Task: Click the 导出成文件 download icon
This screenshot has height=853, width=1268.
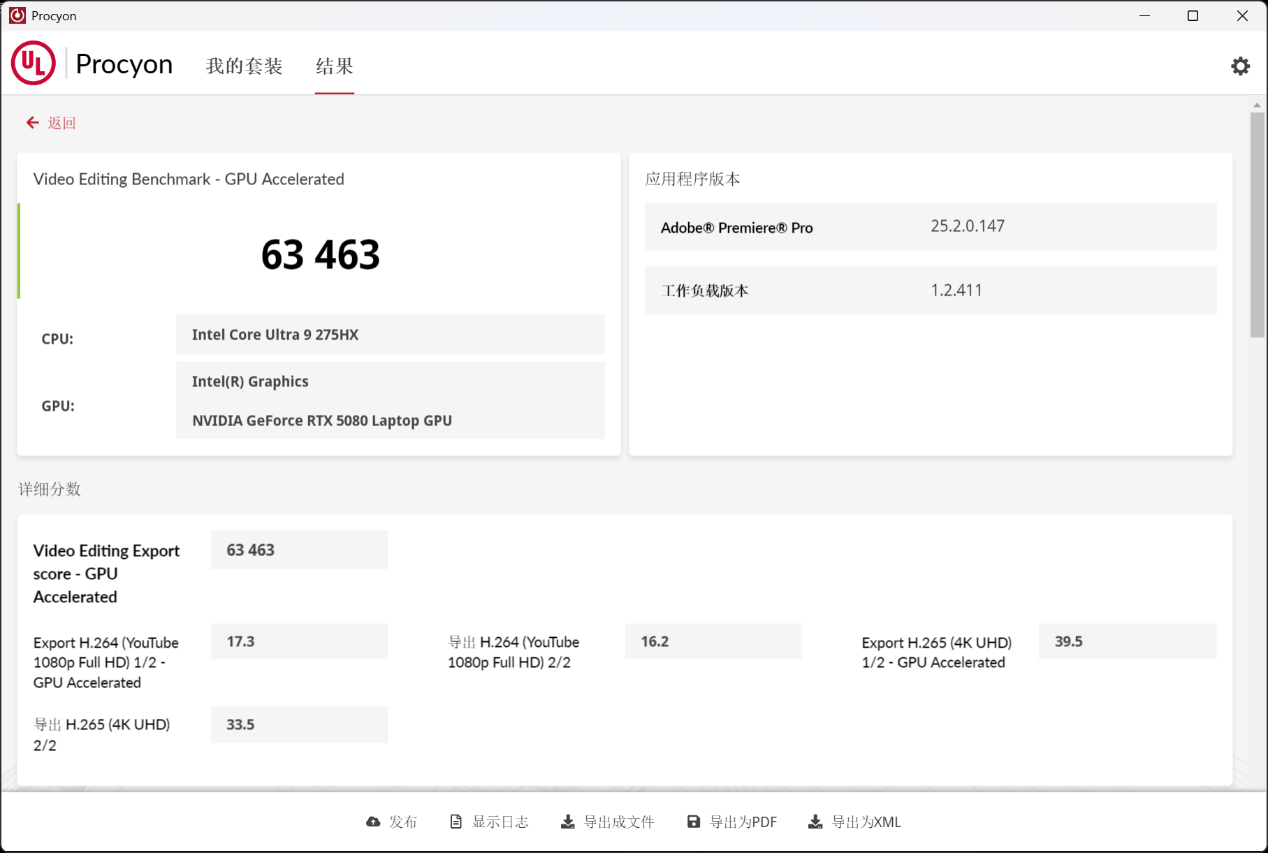Action: [x=566, y=821]
